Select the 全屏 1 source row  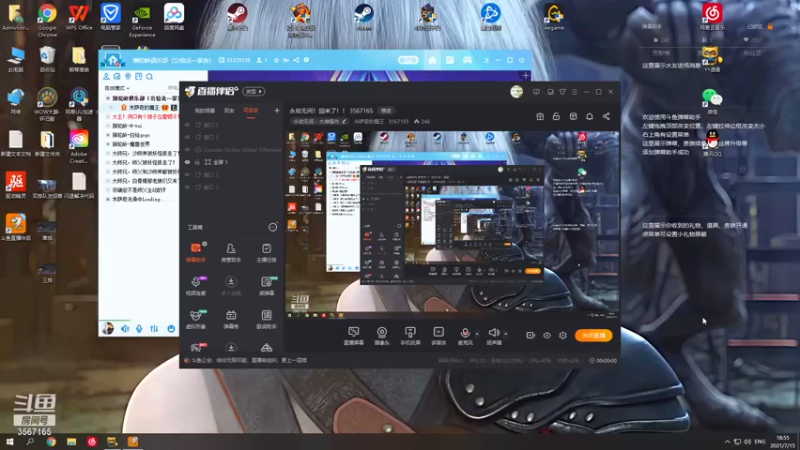click(x=232, y=162)
